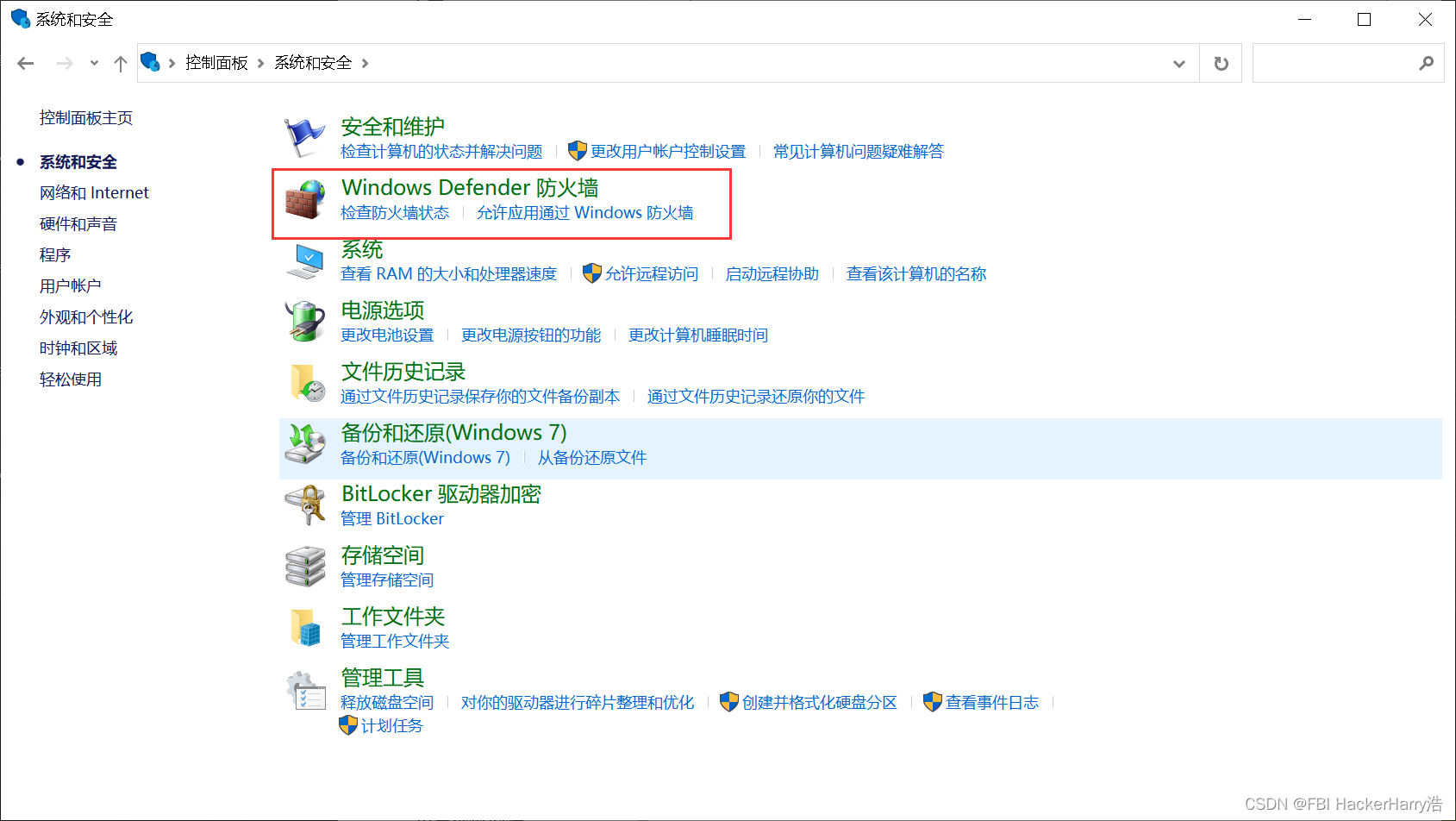
Task: Click 查看该计算机的名称 link
Action: [x=916, y=274]
